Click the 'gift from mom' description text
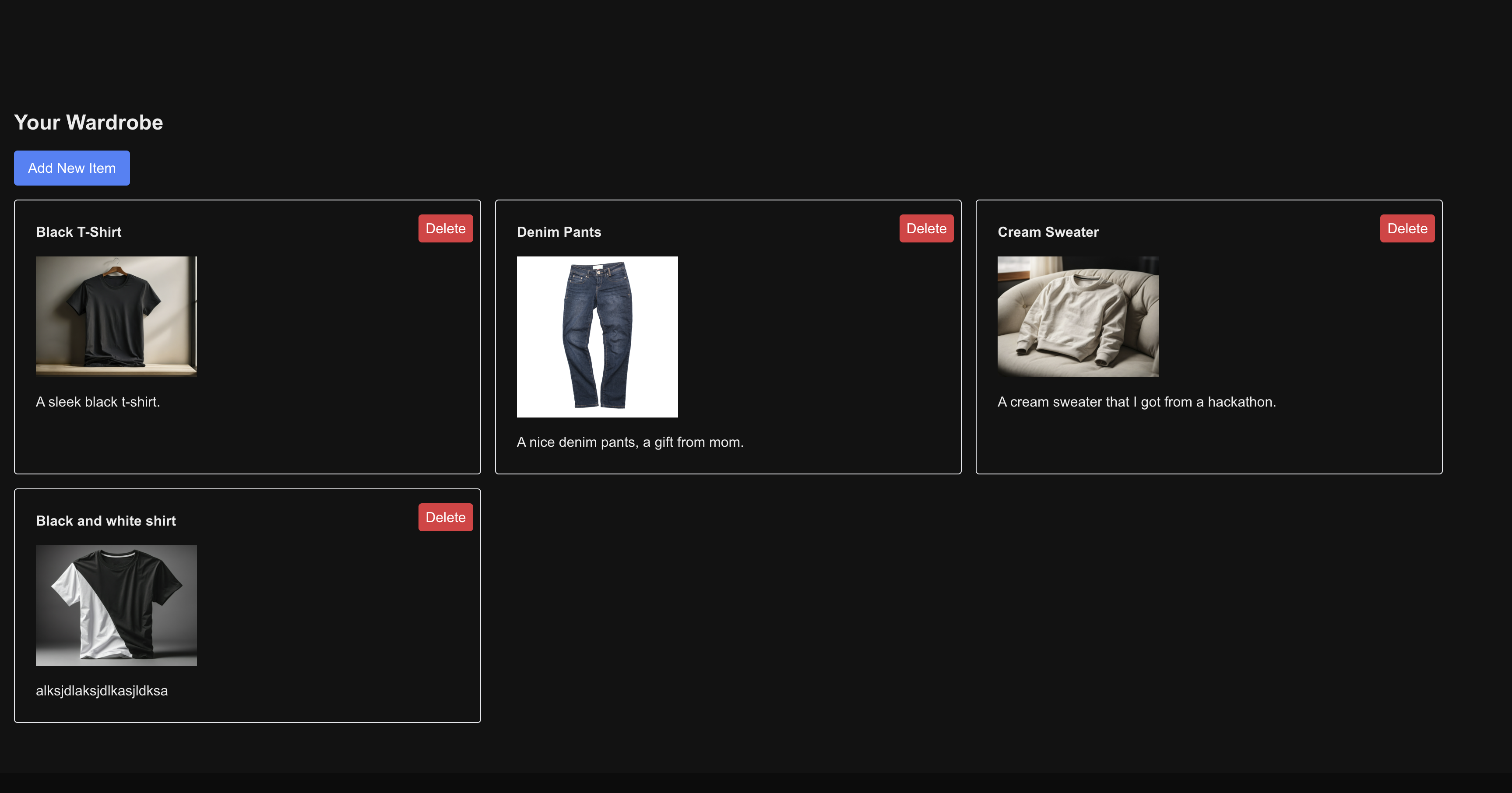The width and height of the screenshot is (1512, 793). coord(630,442)
